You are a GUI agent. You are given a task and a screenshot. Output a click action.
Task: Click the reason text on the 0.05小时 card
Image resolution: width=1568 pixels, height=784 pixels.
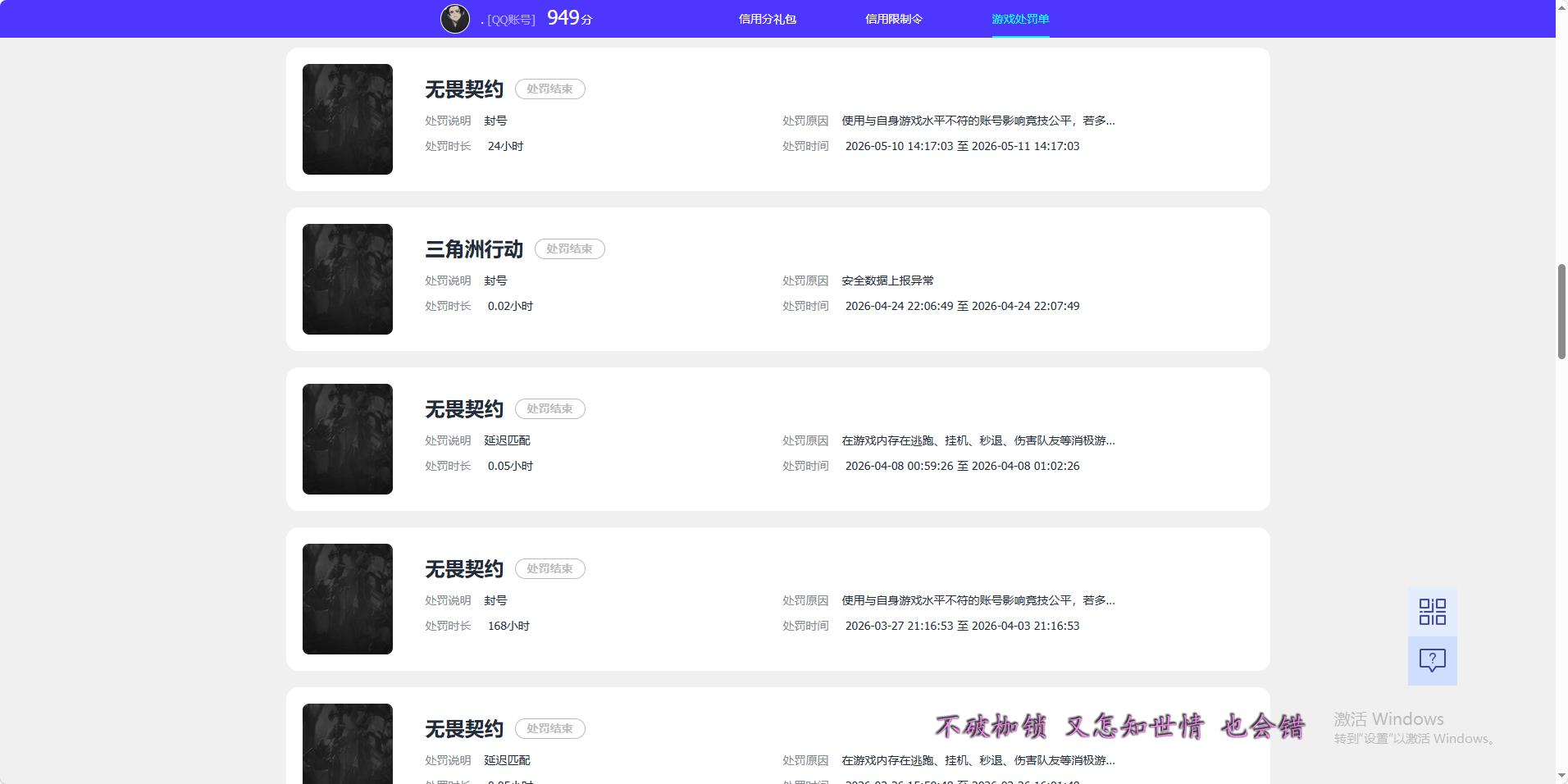(978, 440)
